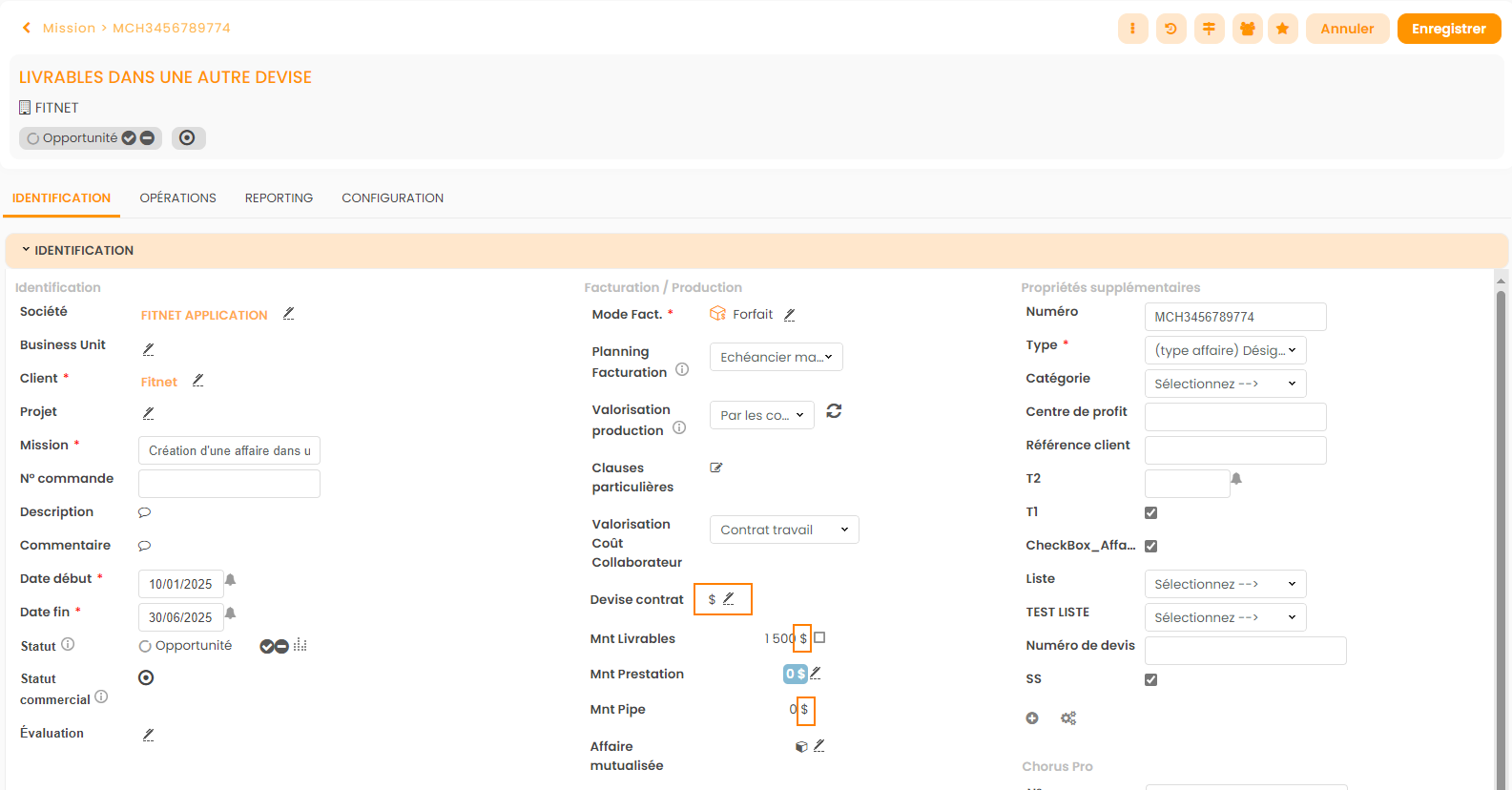Edit Clauses particulières with the edit icon
Screen dimensions: 1512x790
pos(716,468)
